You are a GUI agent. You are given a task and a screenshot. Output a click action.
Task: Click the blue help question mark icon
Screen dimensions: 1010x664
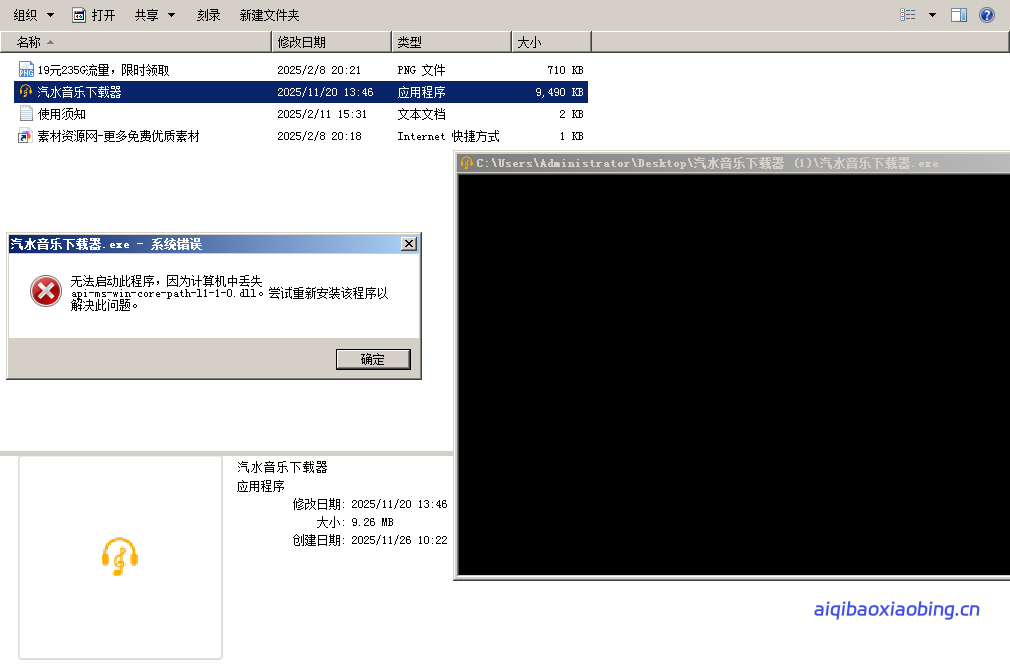click(987, 15)
